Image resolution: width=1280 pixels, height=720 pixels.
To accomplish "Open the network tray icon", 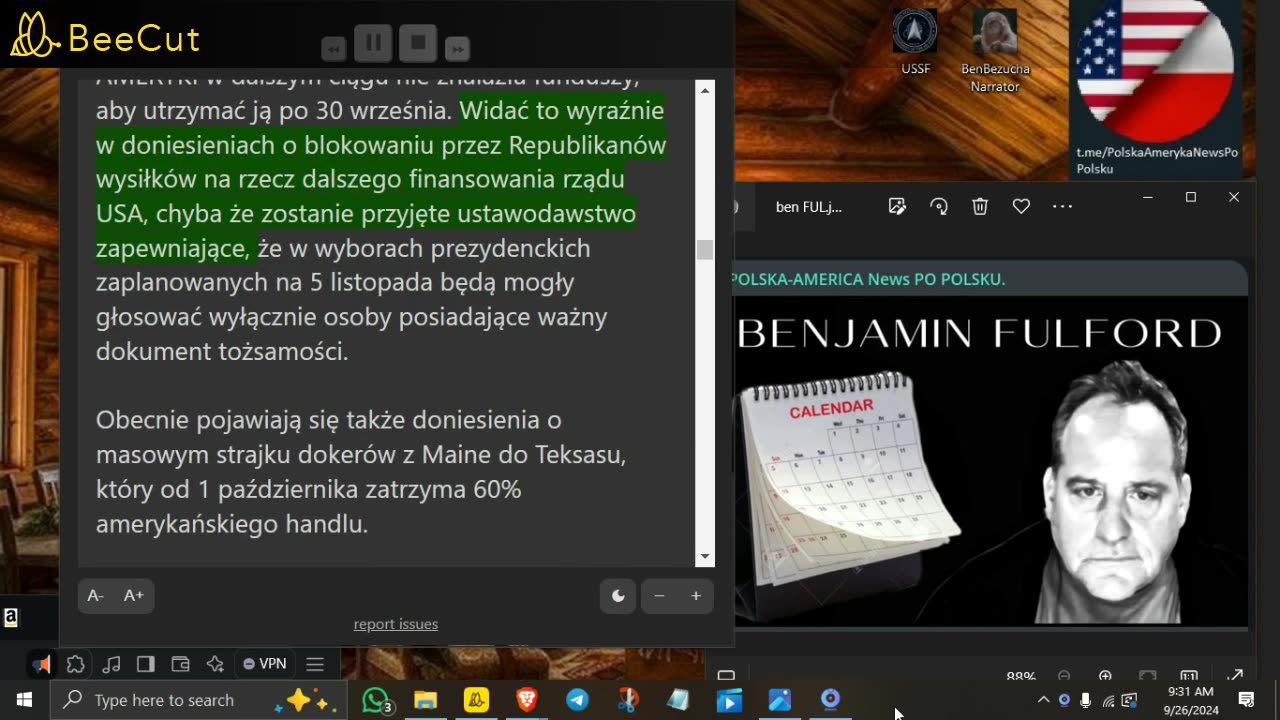I will pyautogui.click(x=1108, y=700).
